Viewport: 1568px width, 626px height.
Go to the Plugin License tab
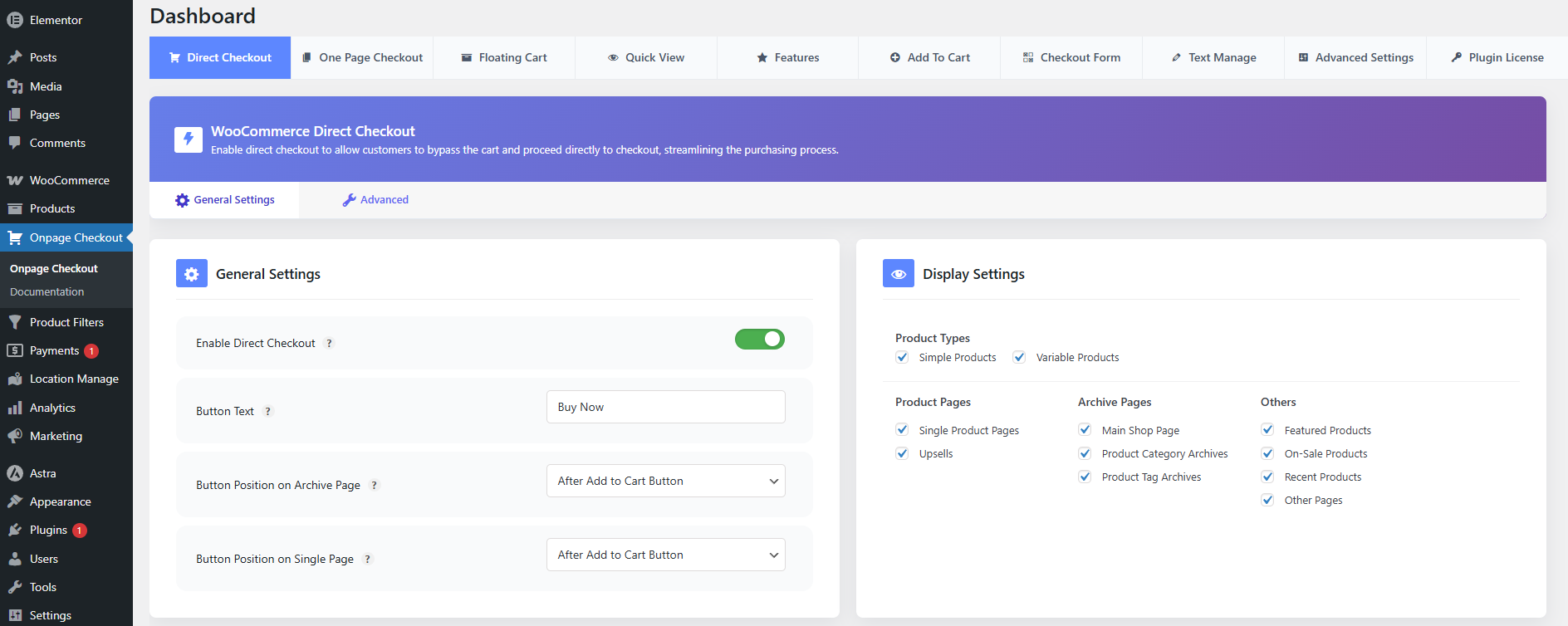point(1498,57)
